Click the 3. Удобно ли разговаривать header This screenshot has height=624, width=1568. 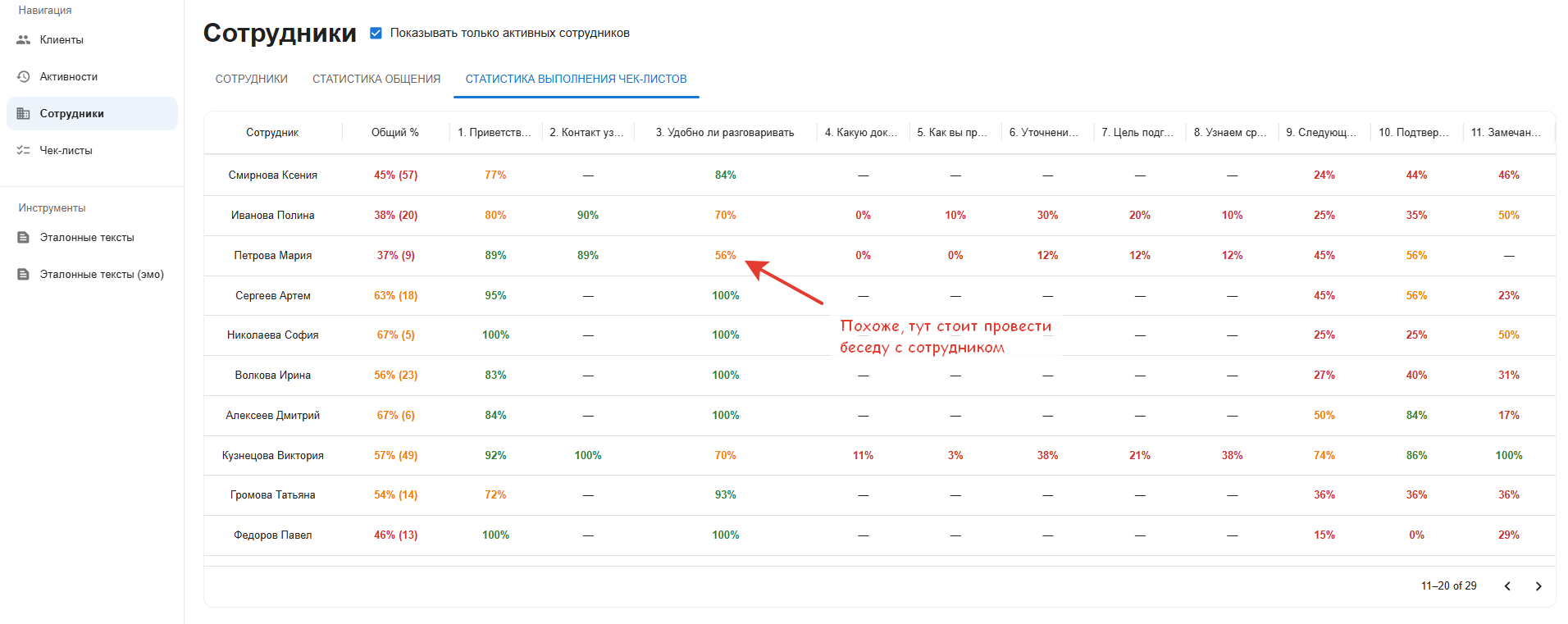[724, 132]
